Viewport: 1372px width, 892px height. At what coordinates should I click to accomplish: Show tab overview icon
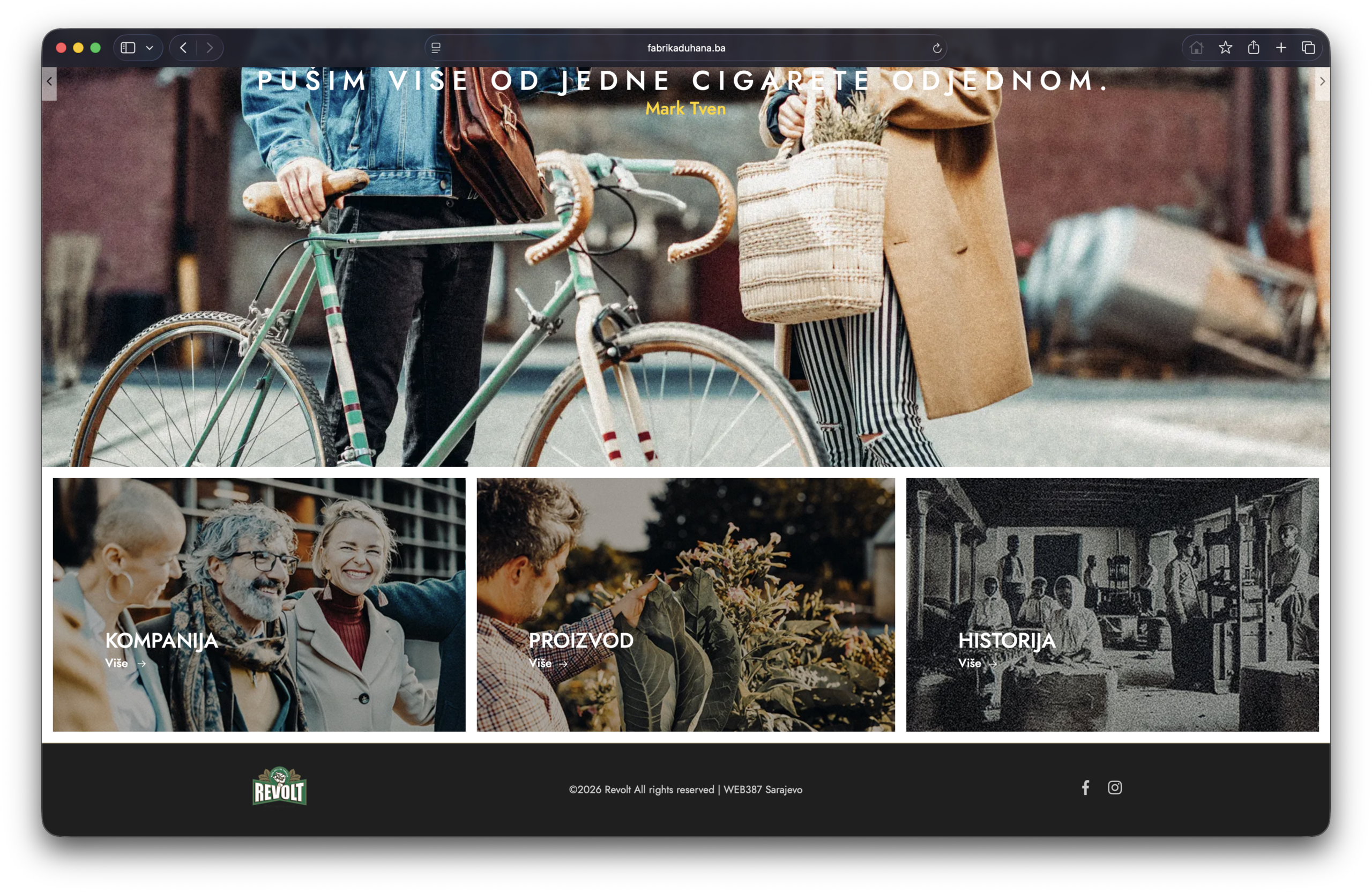[x=1308, y=48]
